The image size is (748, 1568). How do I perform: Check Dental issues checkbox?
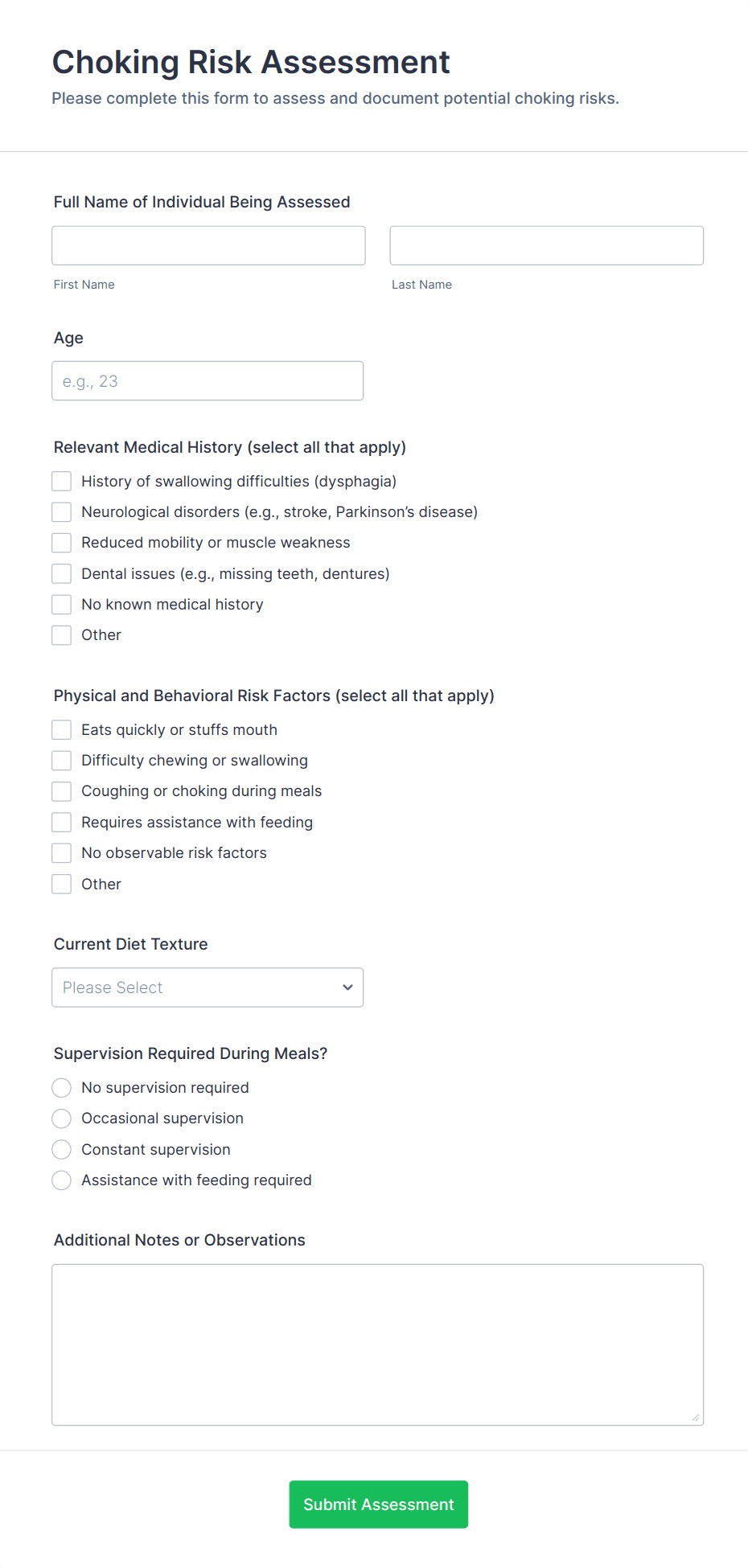click(x=62, y=573)
